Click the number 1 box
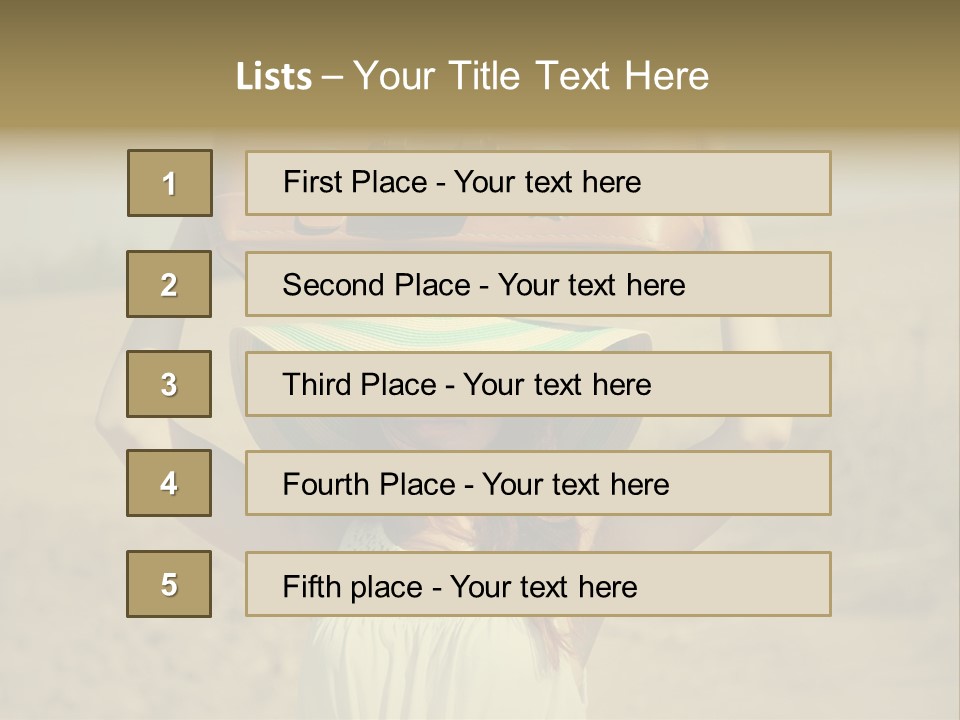This screenshot has width=960, height=720. pos(169,183)
